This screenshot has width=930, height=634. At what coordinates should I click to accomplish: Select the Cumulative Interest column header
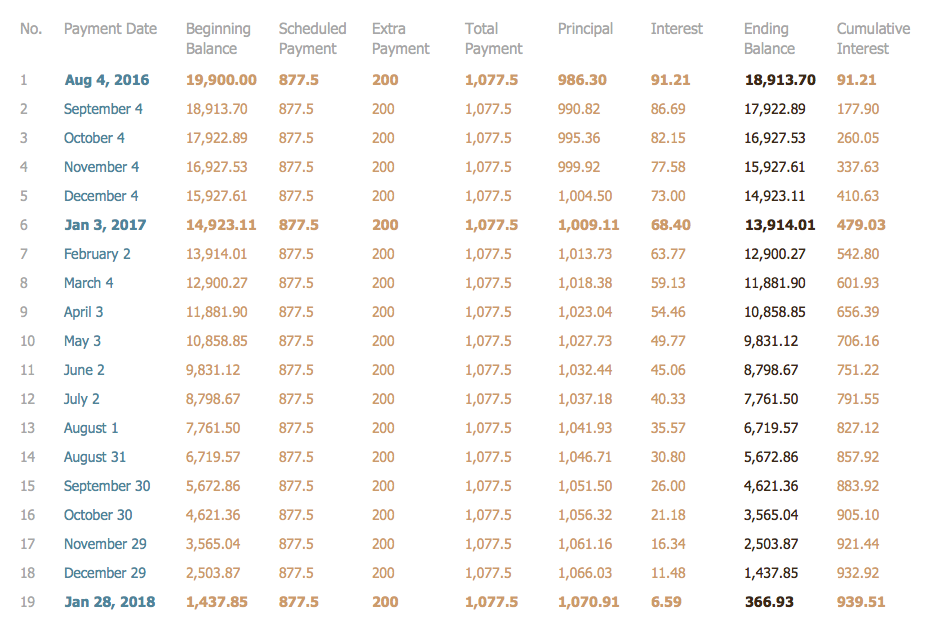pyautogui.click(x=873, y=39)
